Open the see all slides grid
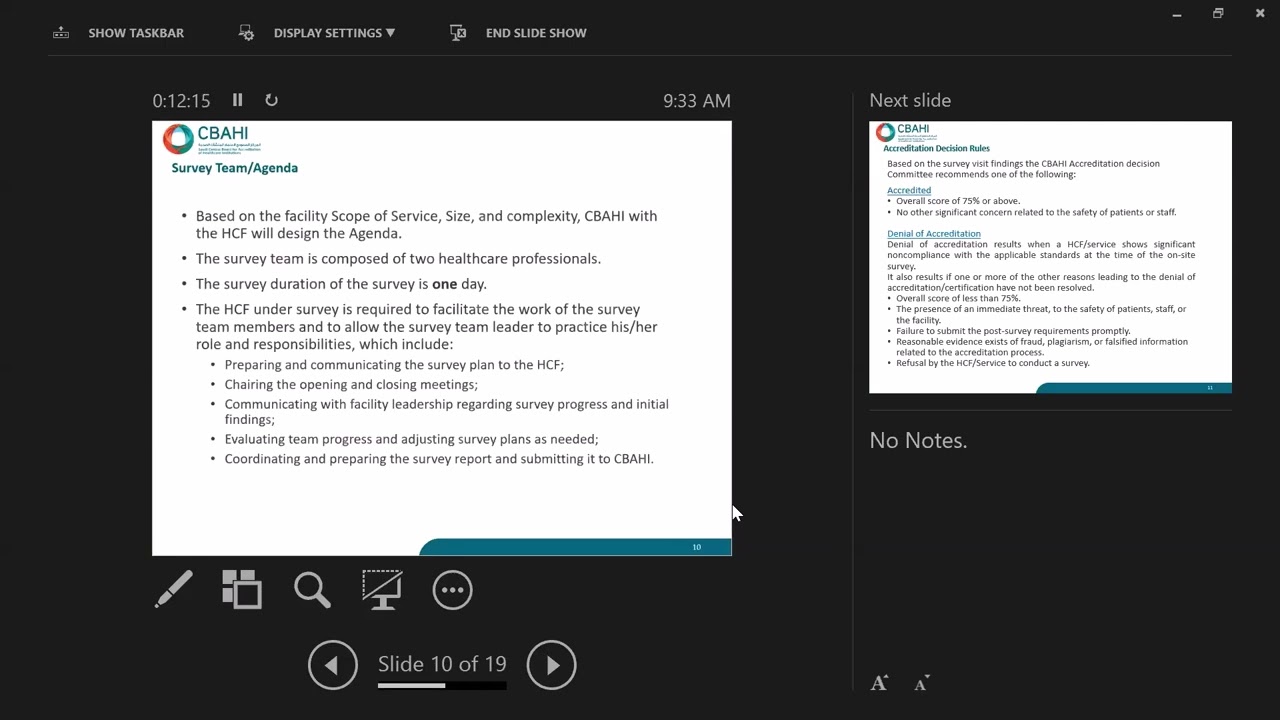The height and width of the screenshot is (720, 1280). [x=242, y=589]
